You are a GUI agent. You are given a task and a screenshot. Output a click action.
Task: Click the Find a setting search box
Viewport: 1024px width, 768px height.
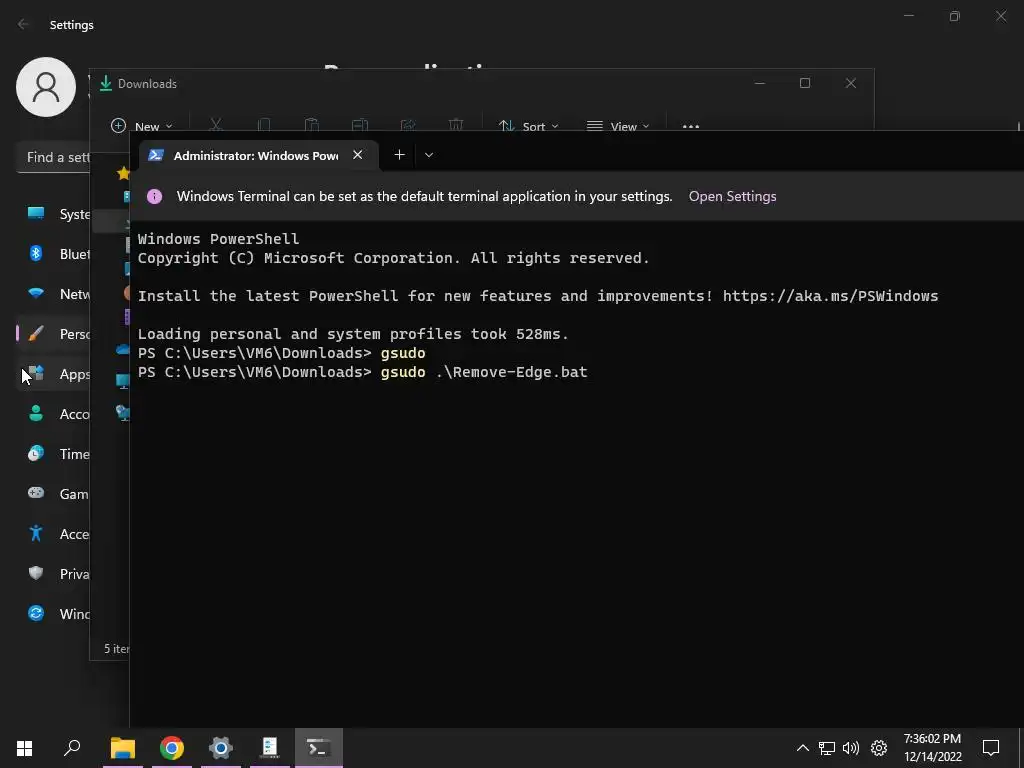pyautogui.click(x=52, y=157)
